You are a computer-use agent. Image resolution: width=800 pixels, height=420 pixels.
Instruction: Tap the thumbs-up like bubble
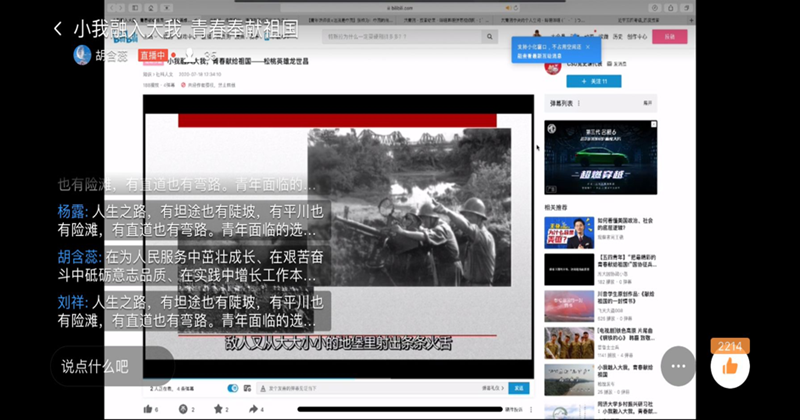[730, 366]
